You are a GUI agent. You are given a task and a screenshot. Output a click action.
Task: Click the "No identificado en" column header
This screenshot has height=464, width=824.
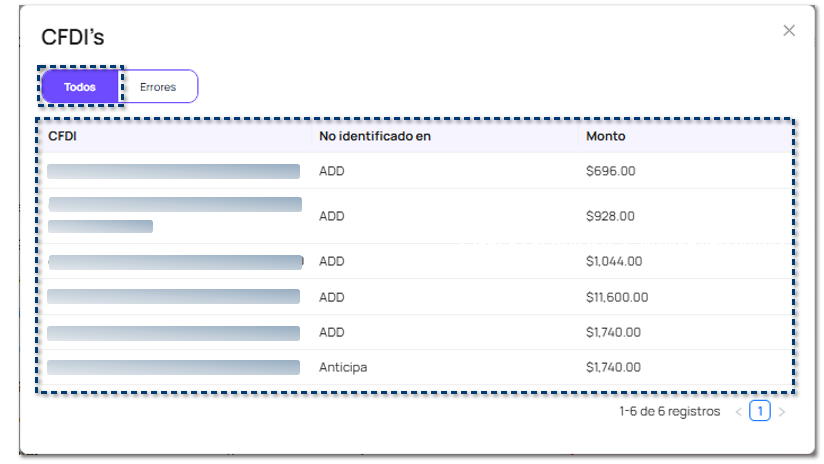click(x=374, y=136)
